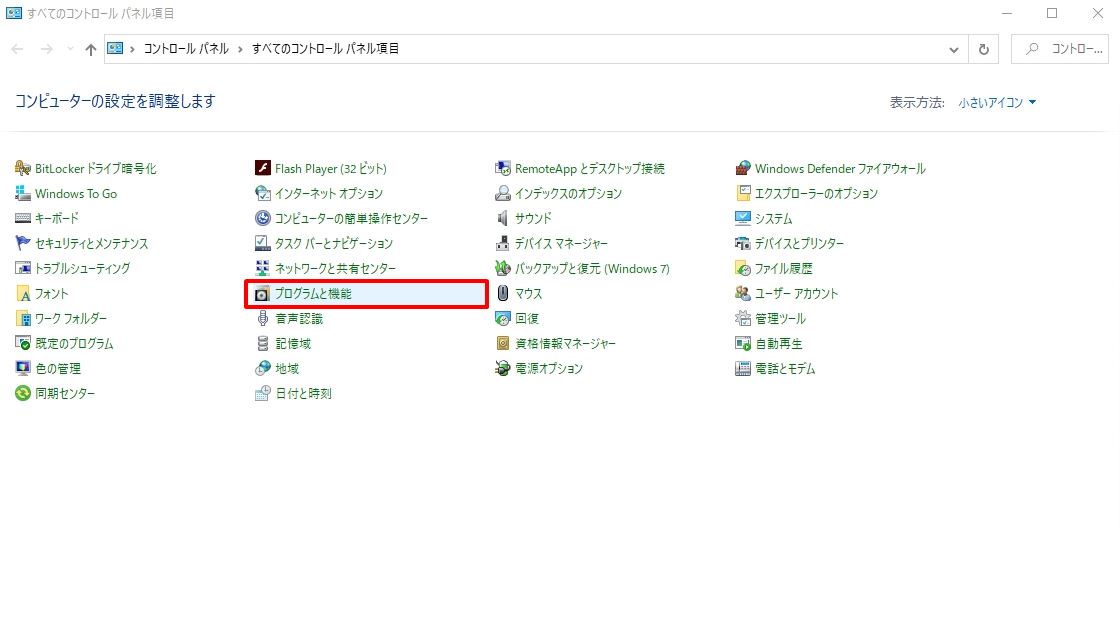Expand the chevron before コントロール パネル breadcrumb
Image resolution: width=1120 pixels, height=629 pixels.
[x=133, y=49]
